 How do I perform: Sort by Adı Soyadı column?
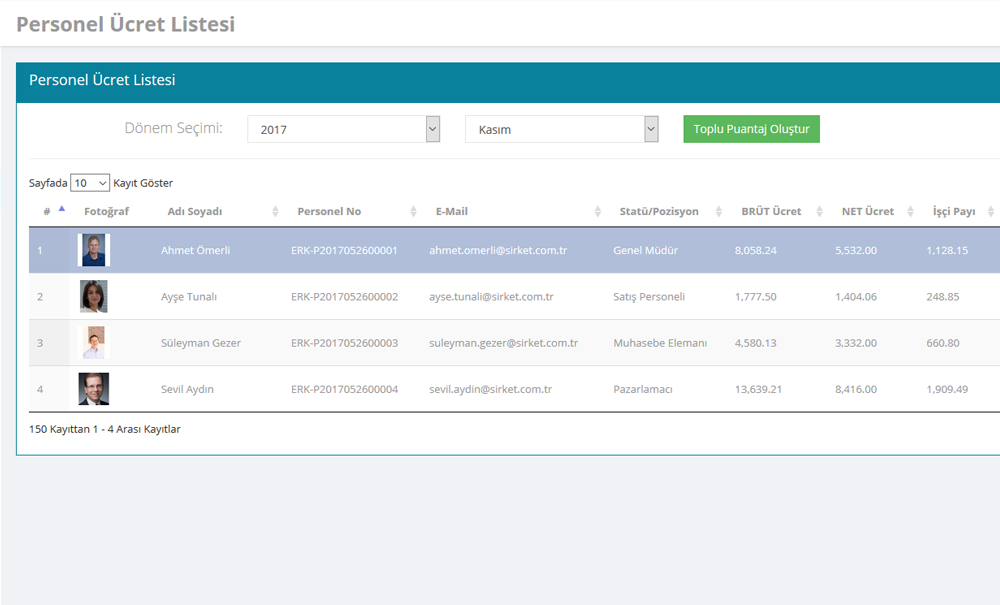pyautogui.click(x=195, y=211)
